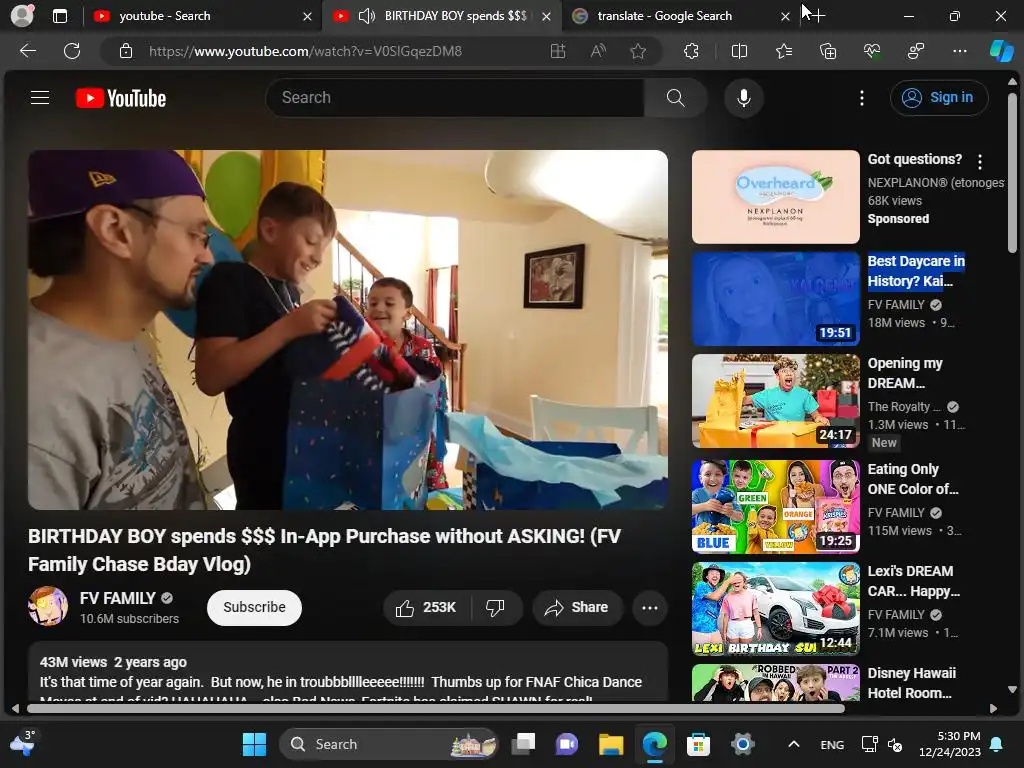Open a new tab with plus button

point(817,16)
